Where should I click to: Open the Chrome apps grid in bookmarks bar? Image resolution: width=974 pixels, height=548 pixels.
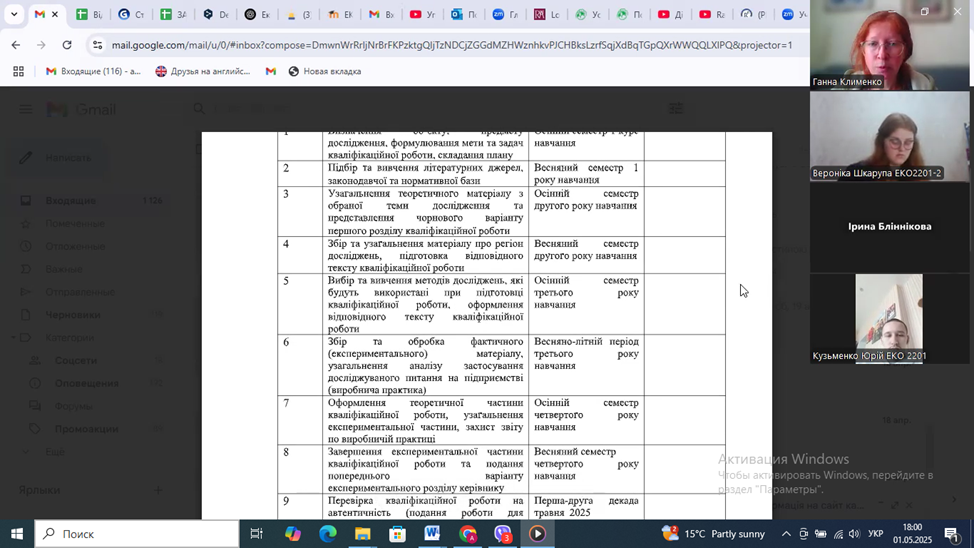pyautogui.click(x=19, y=71)
